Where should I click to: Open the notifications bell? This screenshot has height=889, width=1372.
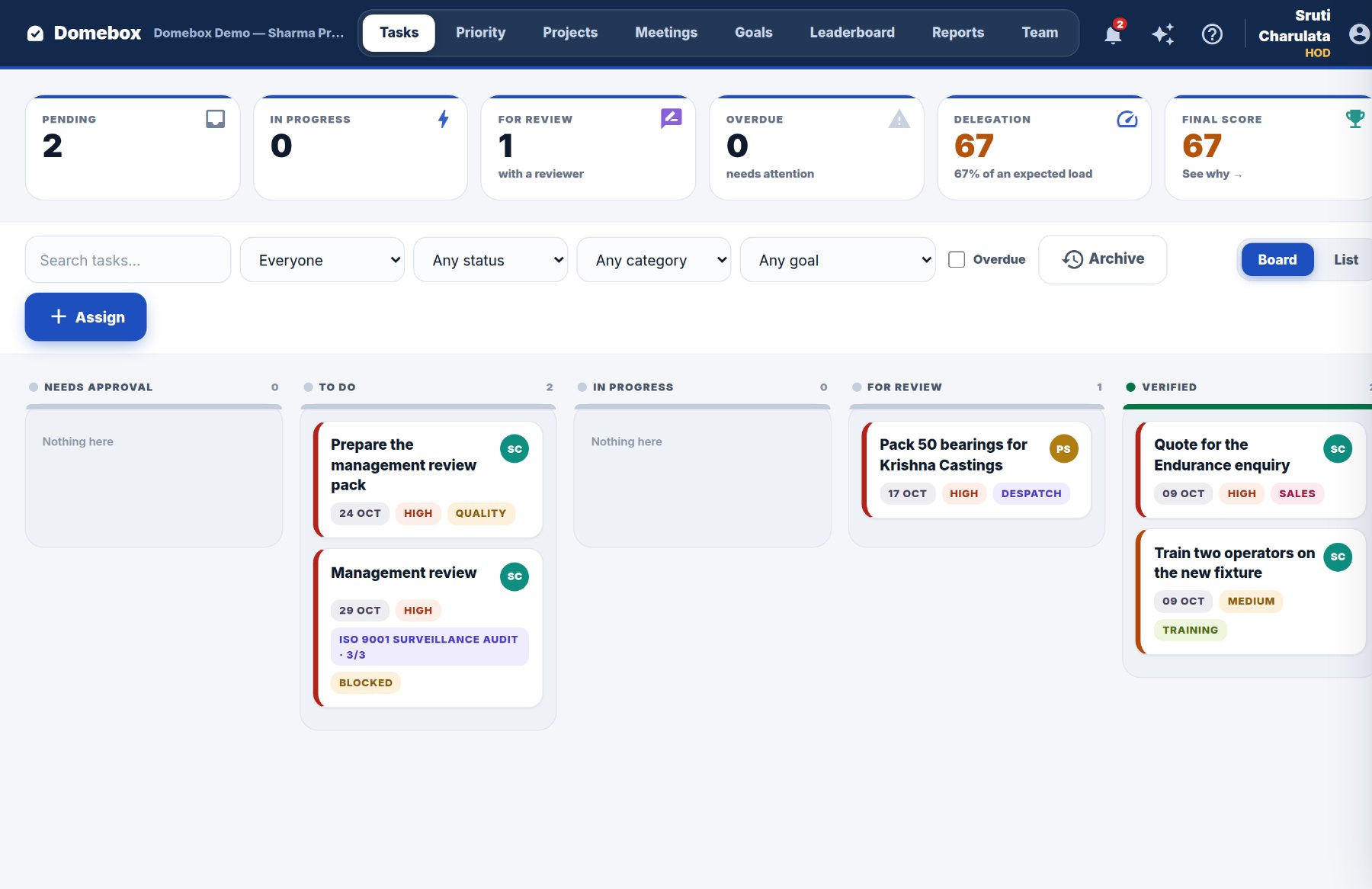tap(1113, 34)
